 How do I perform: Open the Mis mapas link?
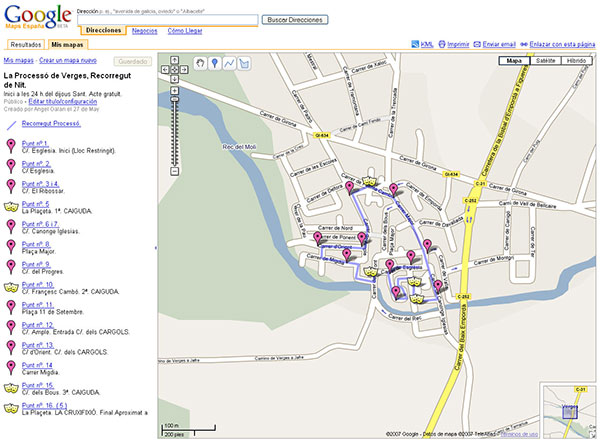click(18, 60)
